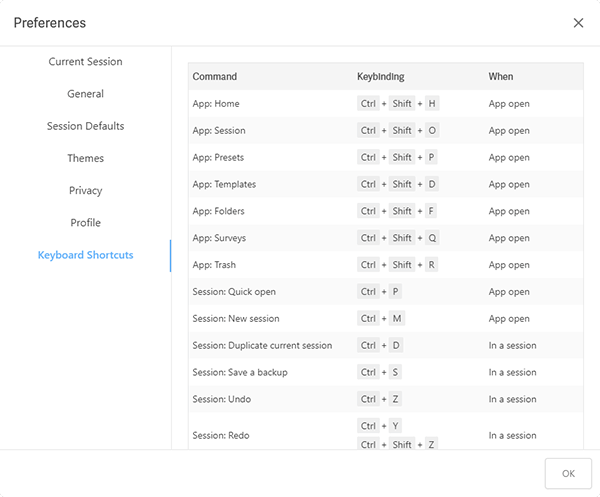Click the Z key of Session: Undo

click(396, 399)
